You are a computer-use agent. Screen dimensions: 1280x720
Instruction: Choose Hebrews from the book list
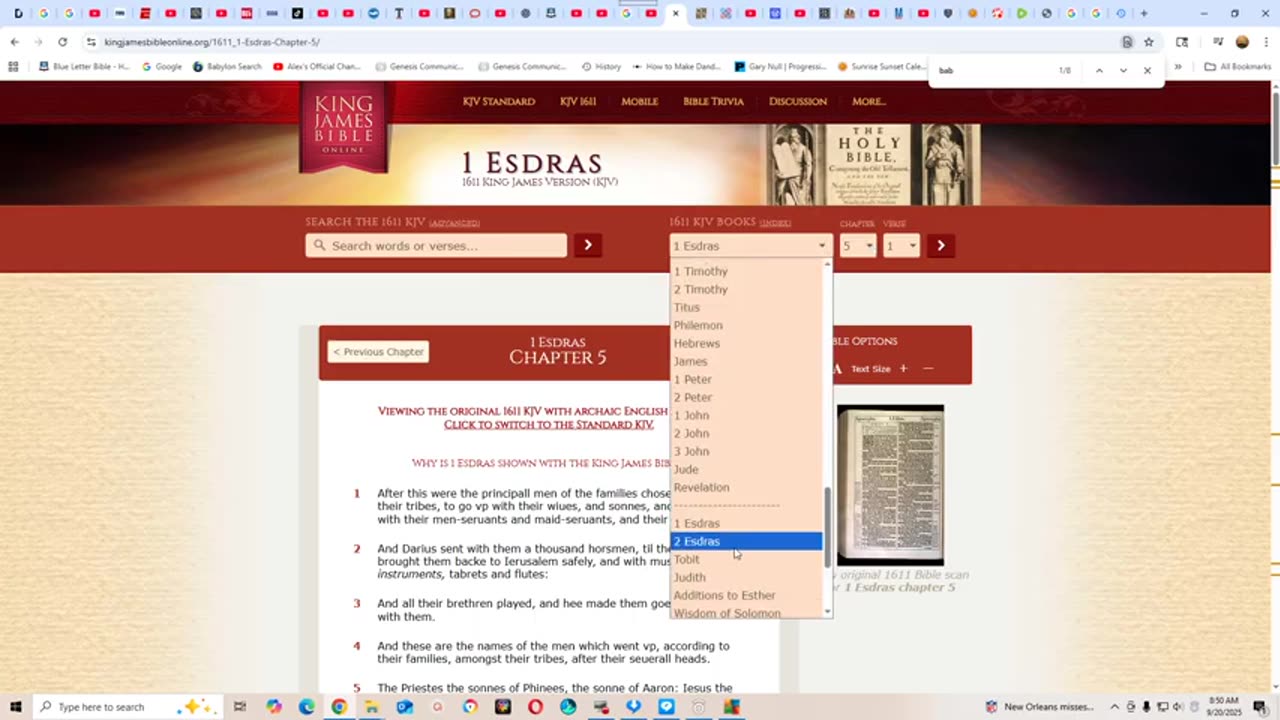746,343
